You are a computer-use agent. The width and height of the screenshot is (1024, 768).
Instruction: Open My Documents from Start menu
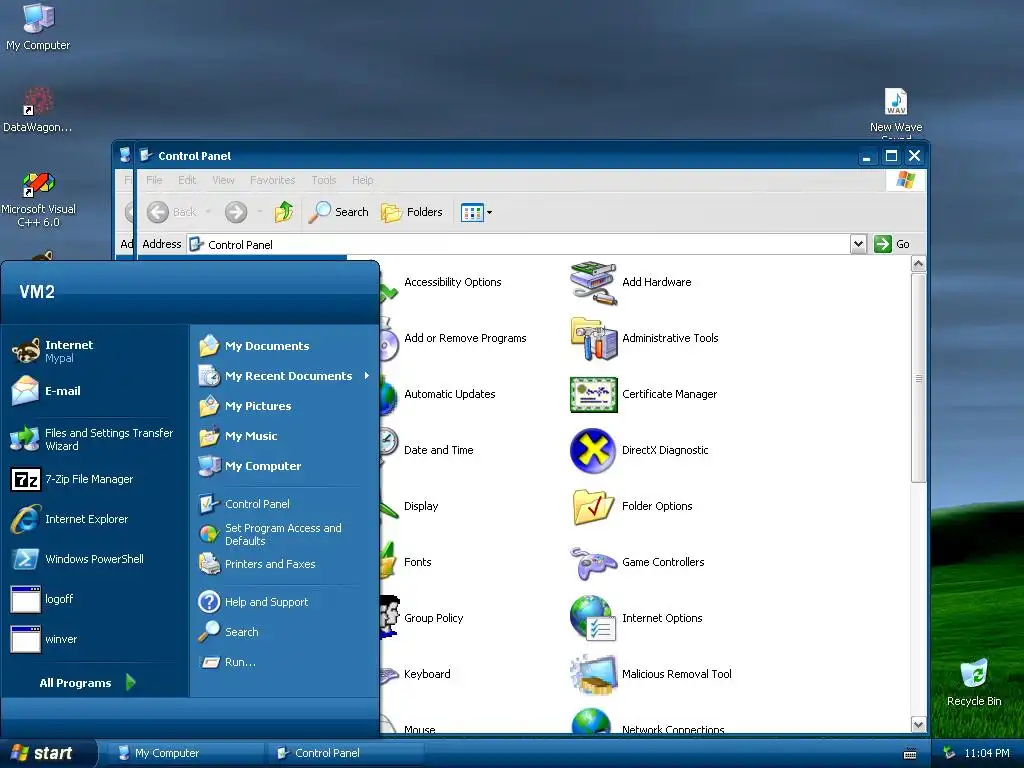point(254,346)
